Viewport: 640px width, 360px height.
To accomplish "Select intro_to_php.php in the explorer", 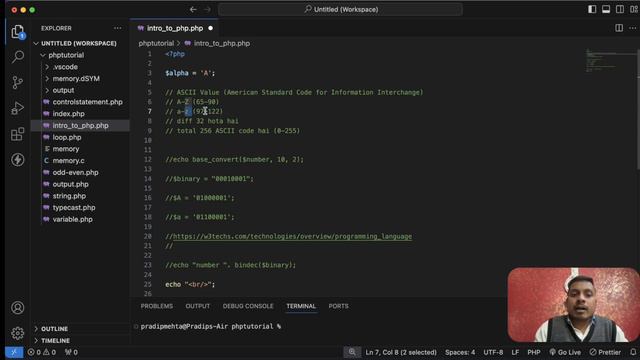I will [80, 126].
